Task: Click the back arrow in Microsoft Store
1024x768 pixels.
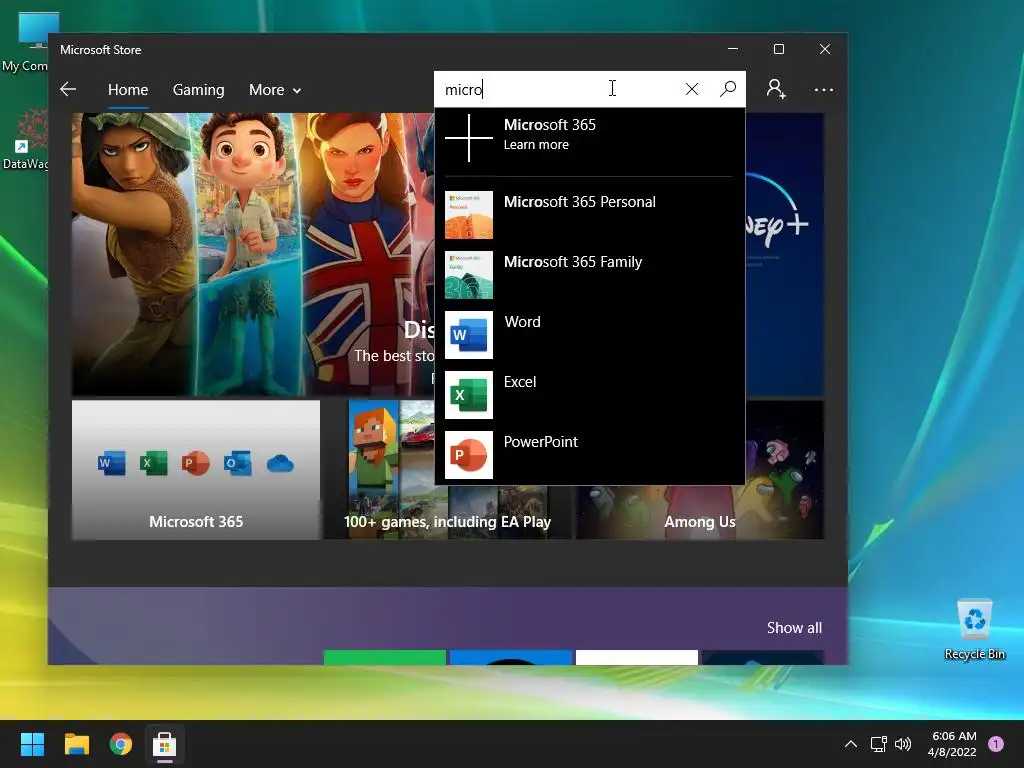Action: pos(68,89)
